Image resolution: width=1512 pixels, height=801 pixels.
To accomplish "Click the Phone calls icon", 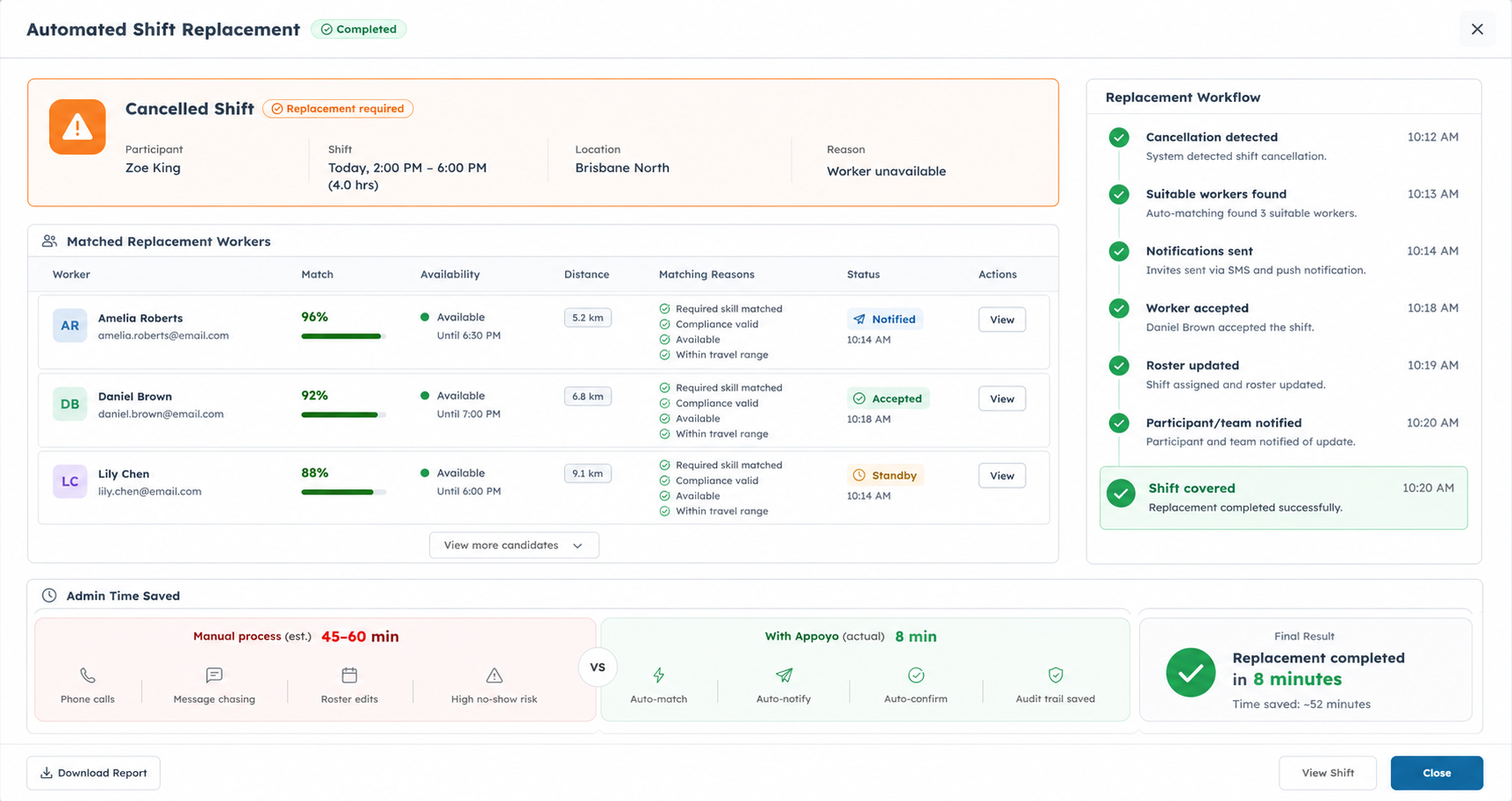I will coord(88,676).
